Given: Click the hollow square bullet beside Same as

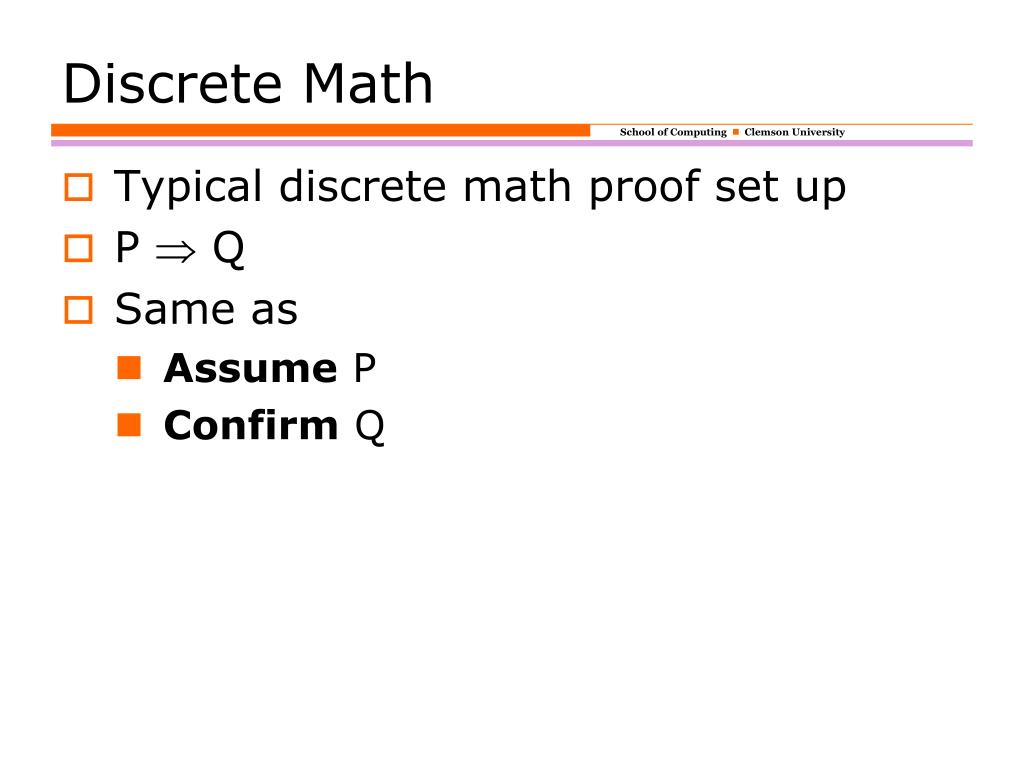Looking at the screenshot, I should (78, 310).
